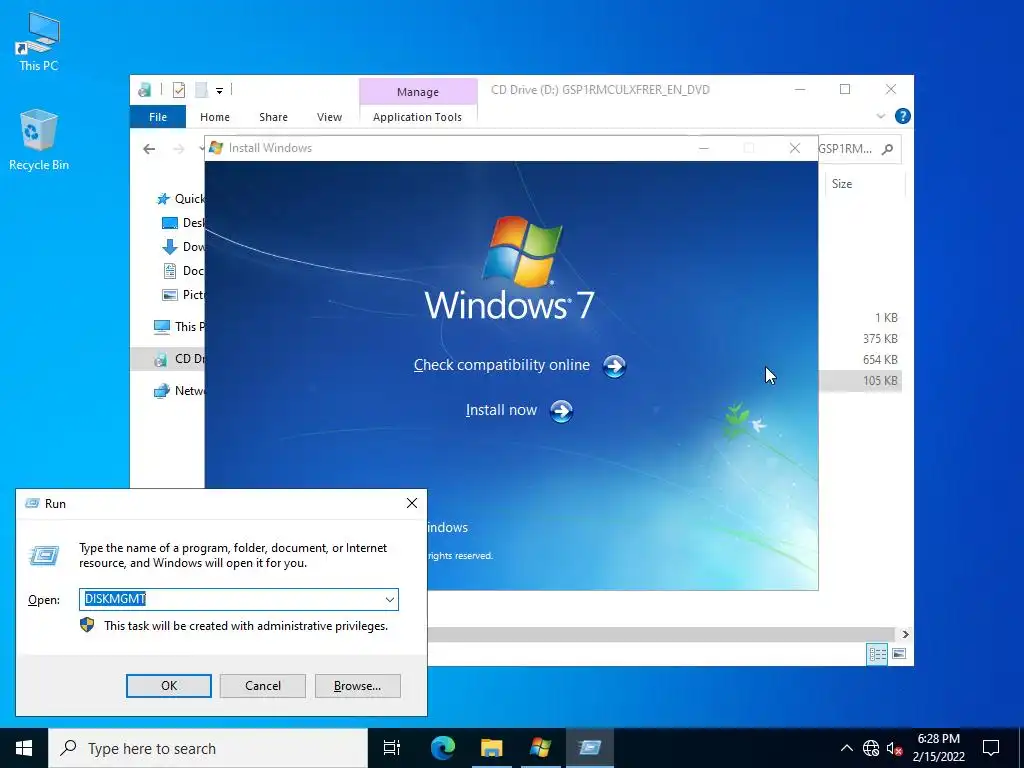Viewport: 1024px width, 768px height.
Task: Open File Explorer from the taskbar
Action: [492, 748]
